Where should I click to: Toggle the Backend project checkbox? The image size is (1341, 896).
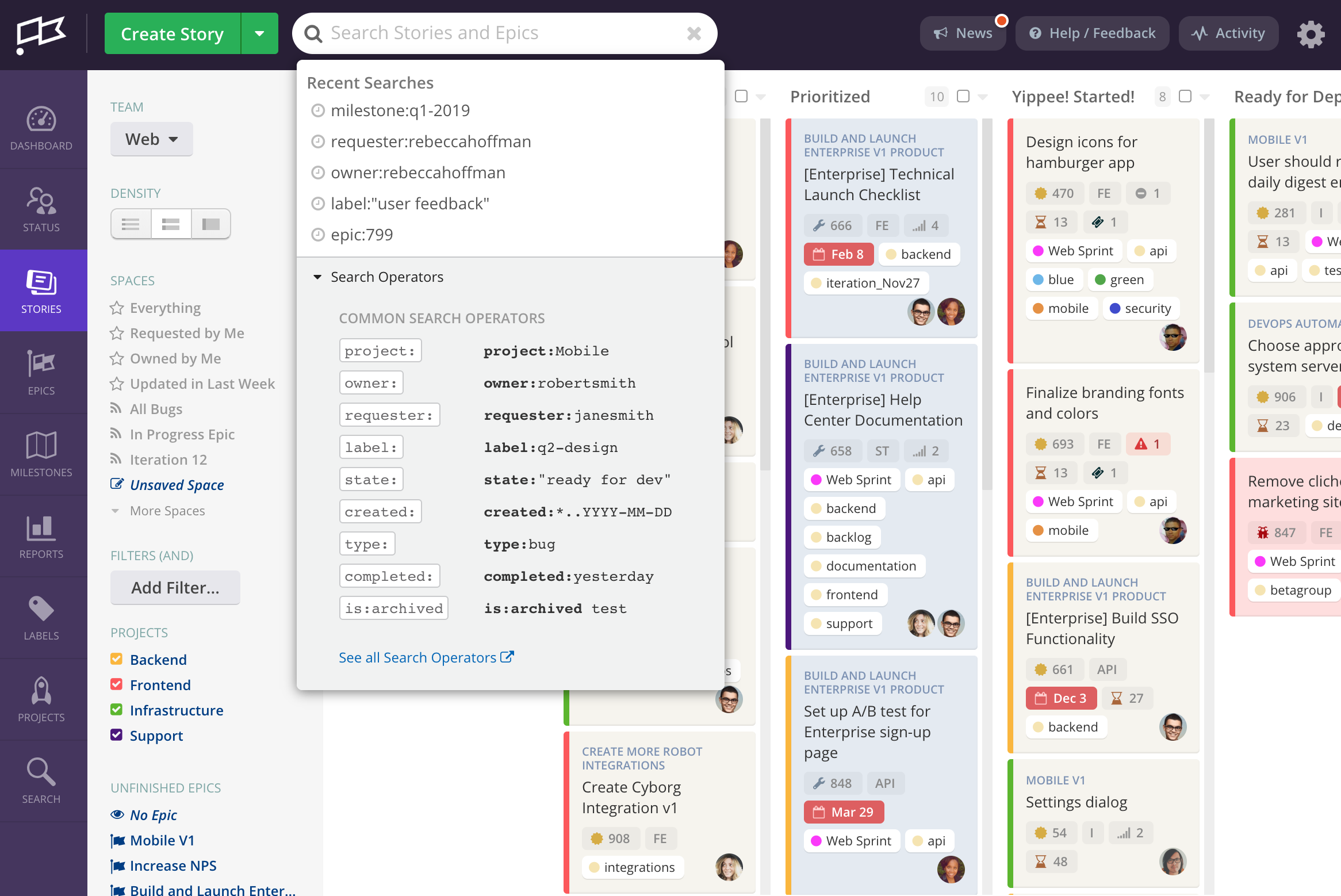pyautogui.click(x=116, y=659)
